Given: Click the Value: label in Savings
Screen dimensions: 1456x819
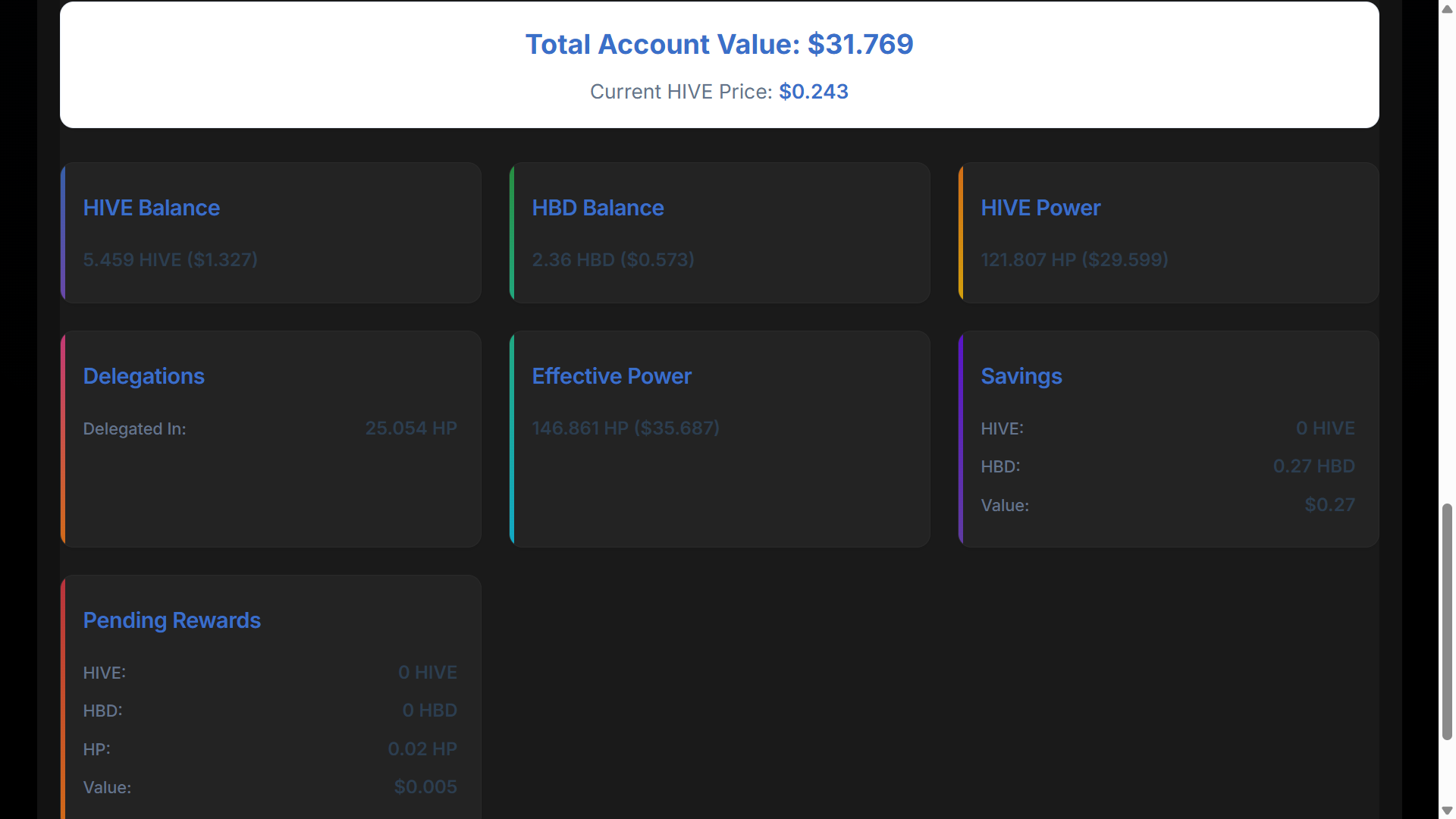Looking at the screenshot, I should [1006, 505].
